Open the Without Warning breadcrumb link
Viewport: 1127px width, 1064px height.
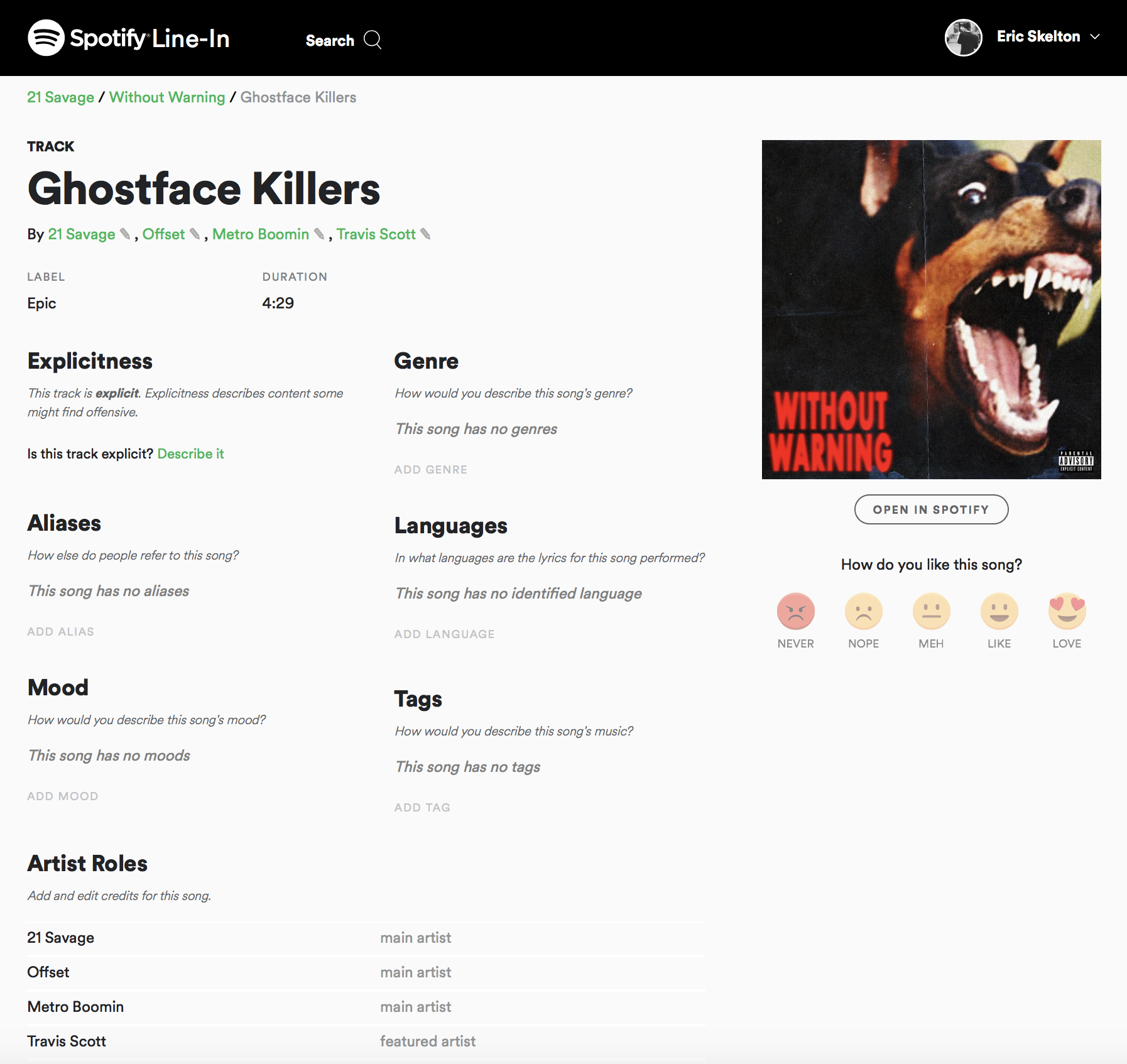[167, 97]
